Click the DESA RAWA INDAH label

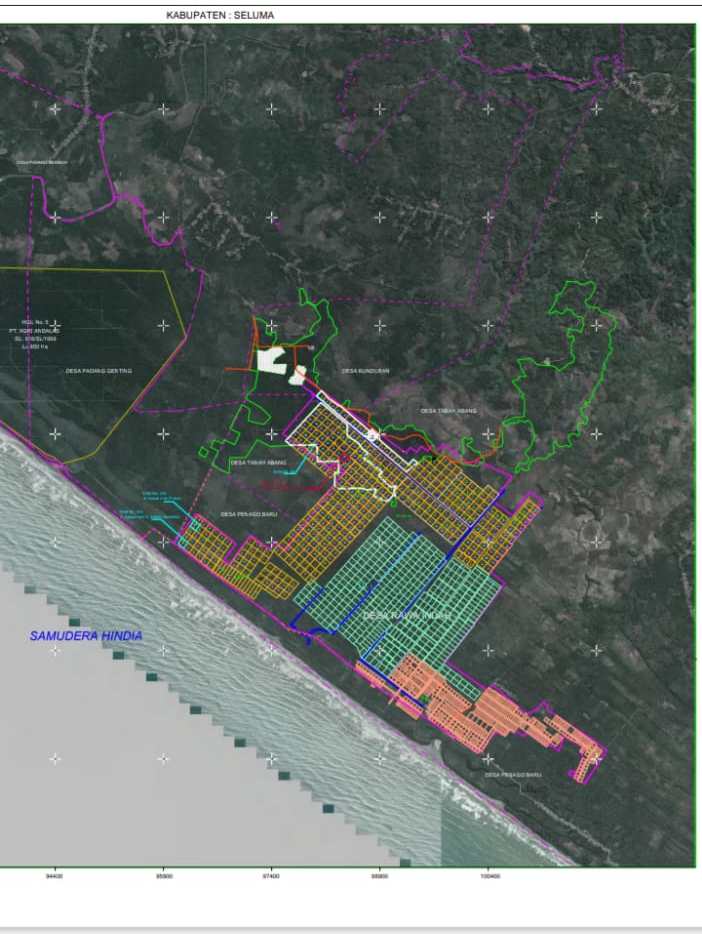(405, 615)
